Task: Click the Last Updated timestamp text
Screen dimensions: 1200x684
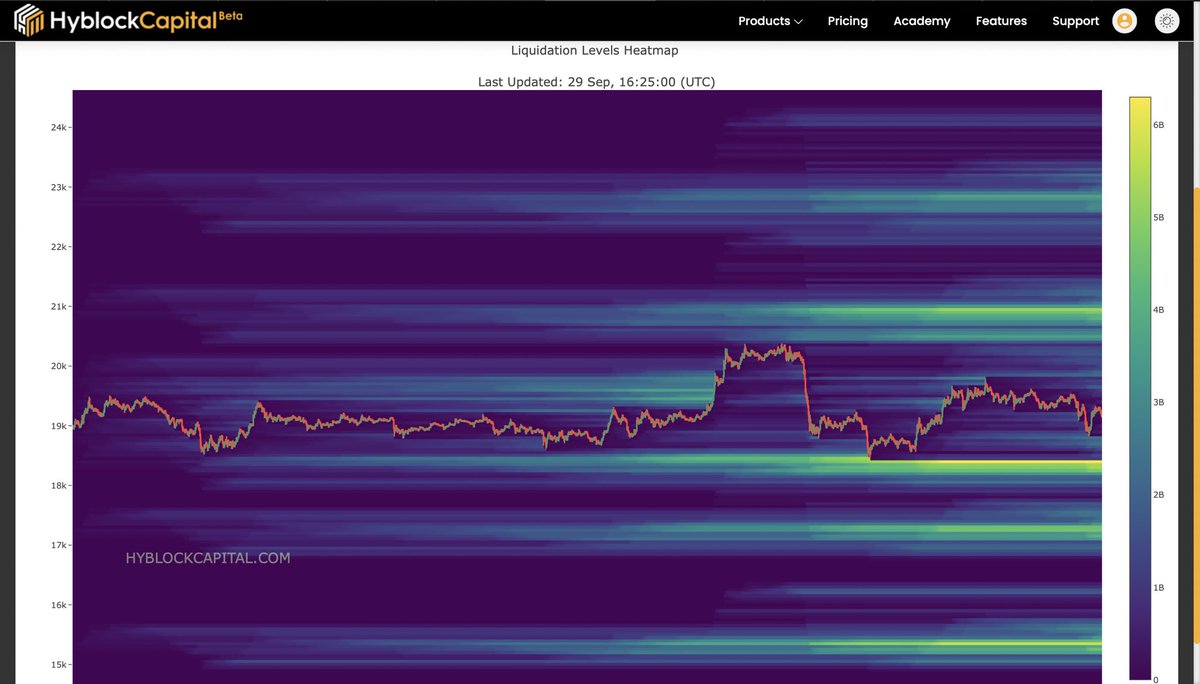Action: [x=594, y=82]
